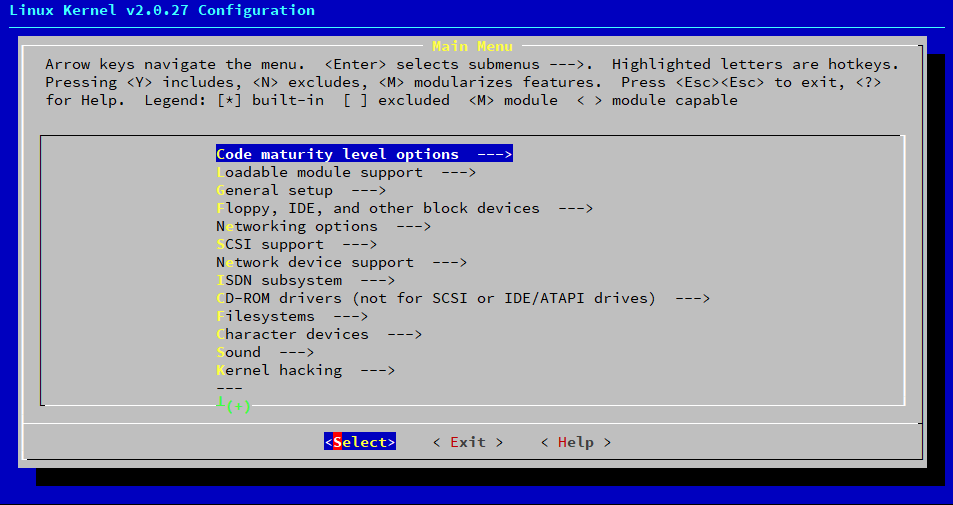Viewport: 953px width, 505px height.
Task: Select Kernel hacking entry
Action: pos(306,370)
